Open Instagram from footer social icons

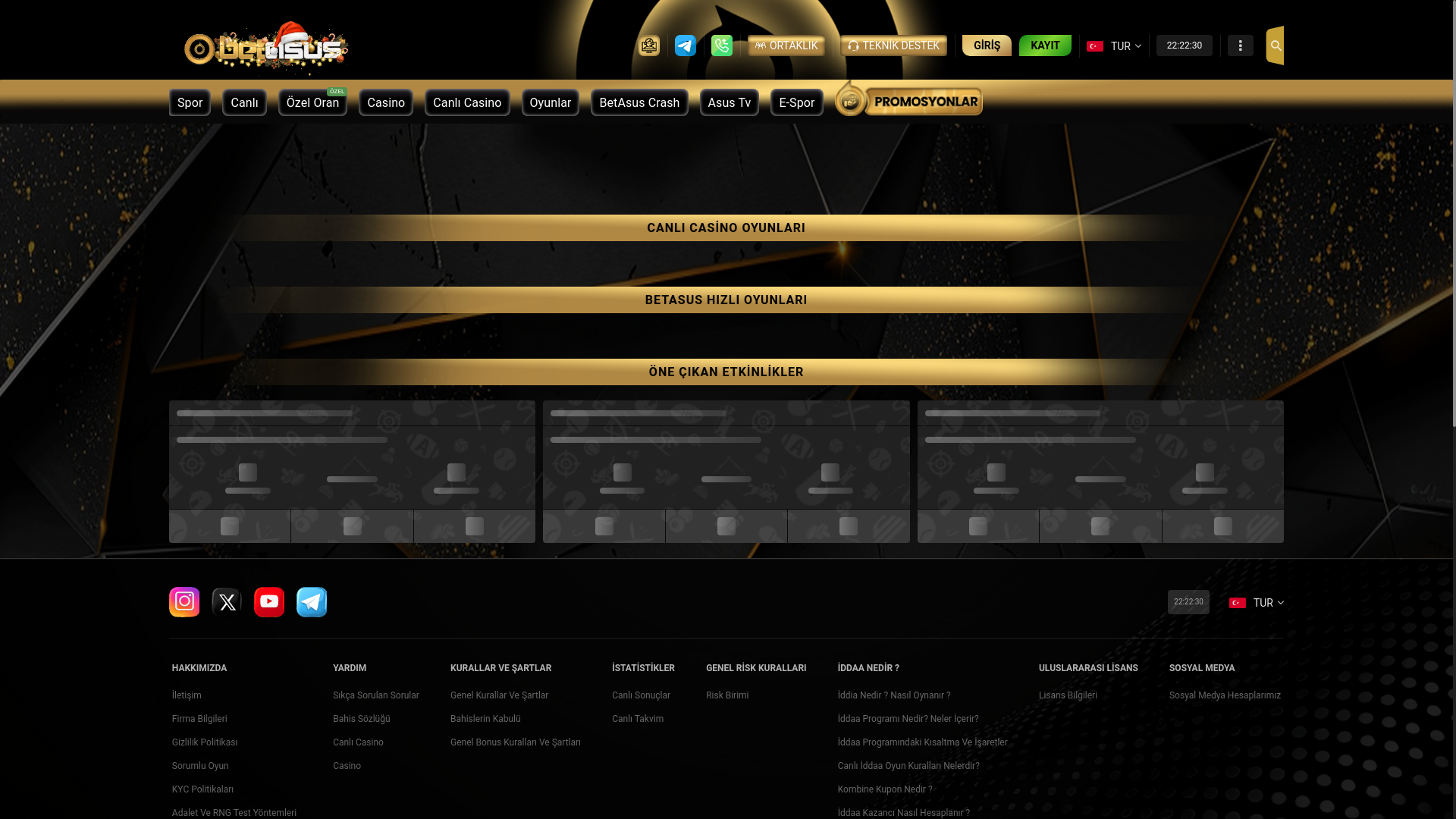(x=184, y=602)
